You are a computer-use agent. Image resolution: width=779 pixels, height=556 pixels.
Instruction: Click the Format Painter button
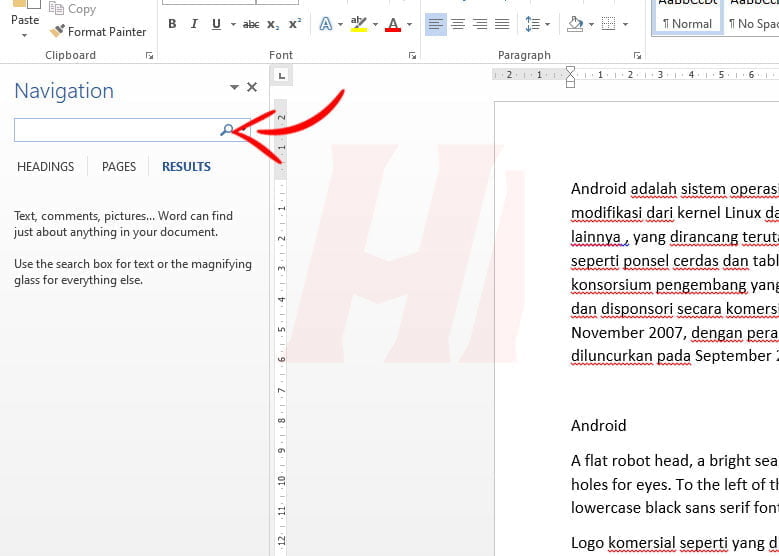click(x=98, y=32)
